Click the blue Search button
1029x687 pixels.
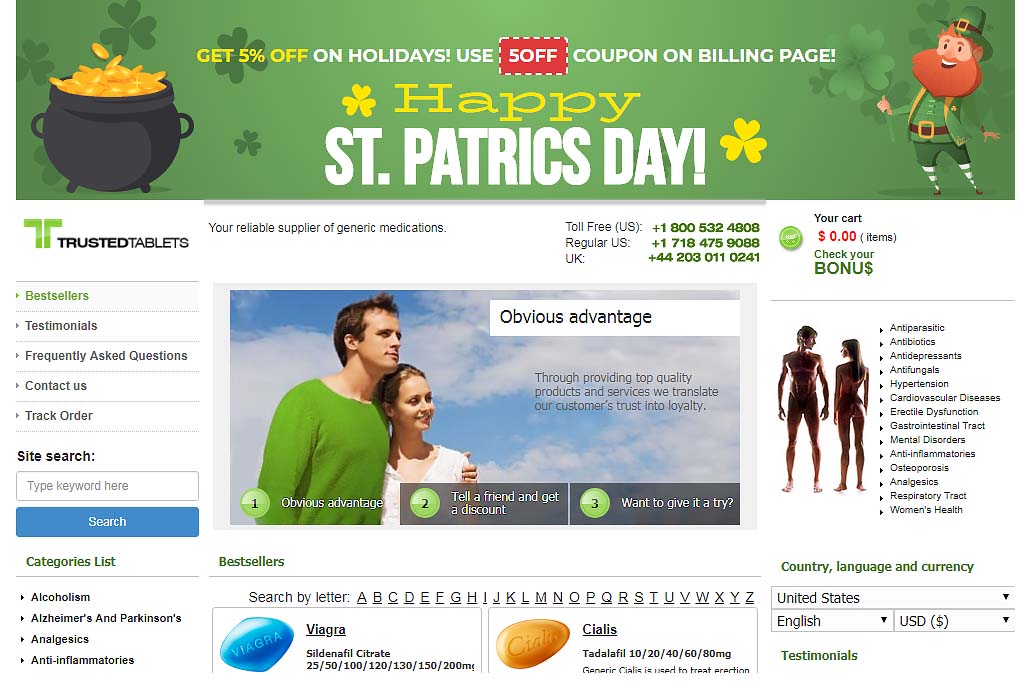(108, 522)
